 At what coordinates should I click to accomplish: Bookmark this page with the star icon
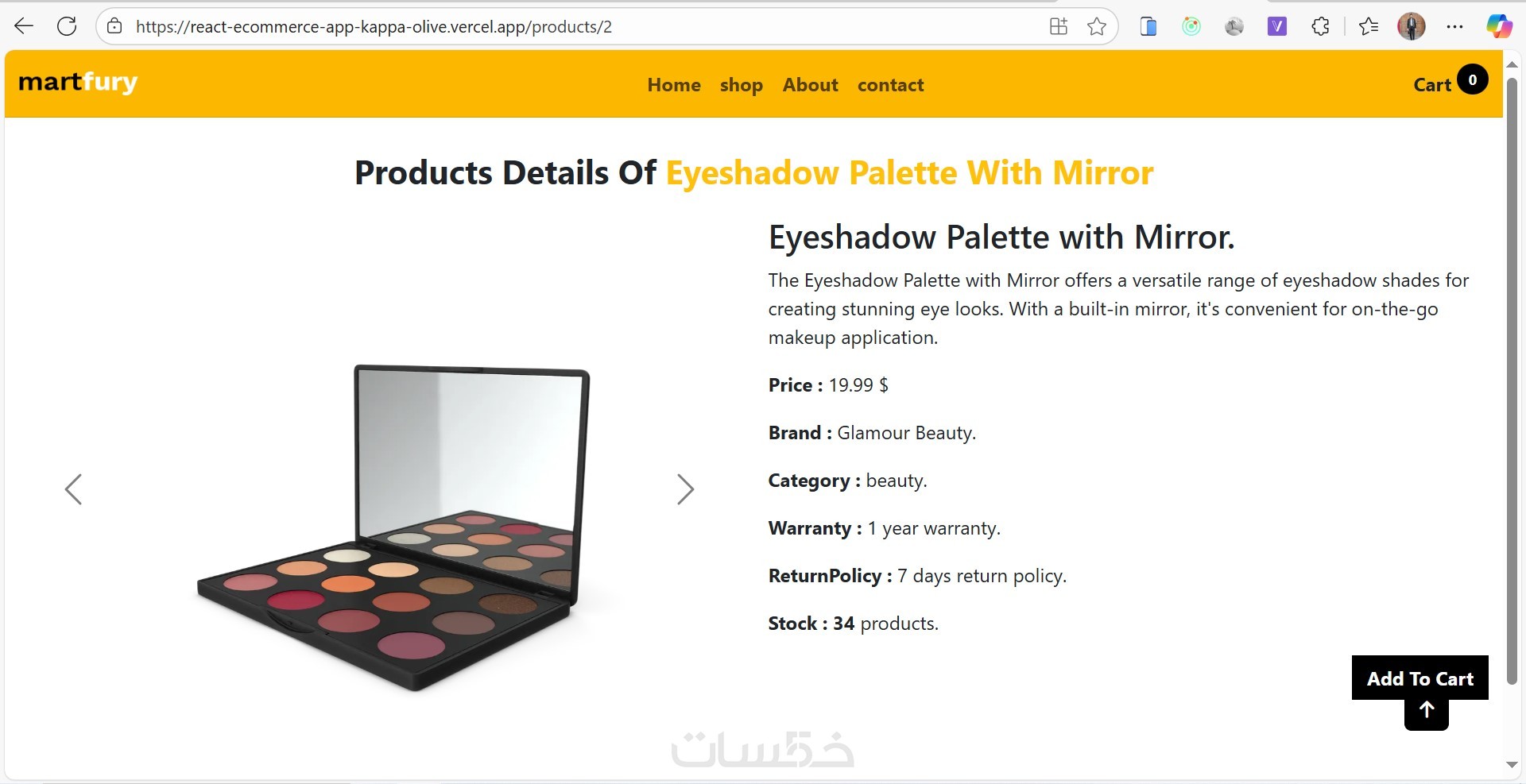tap(1097, 26)
